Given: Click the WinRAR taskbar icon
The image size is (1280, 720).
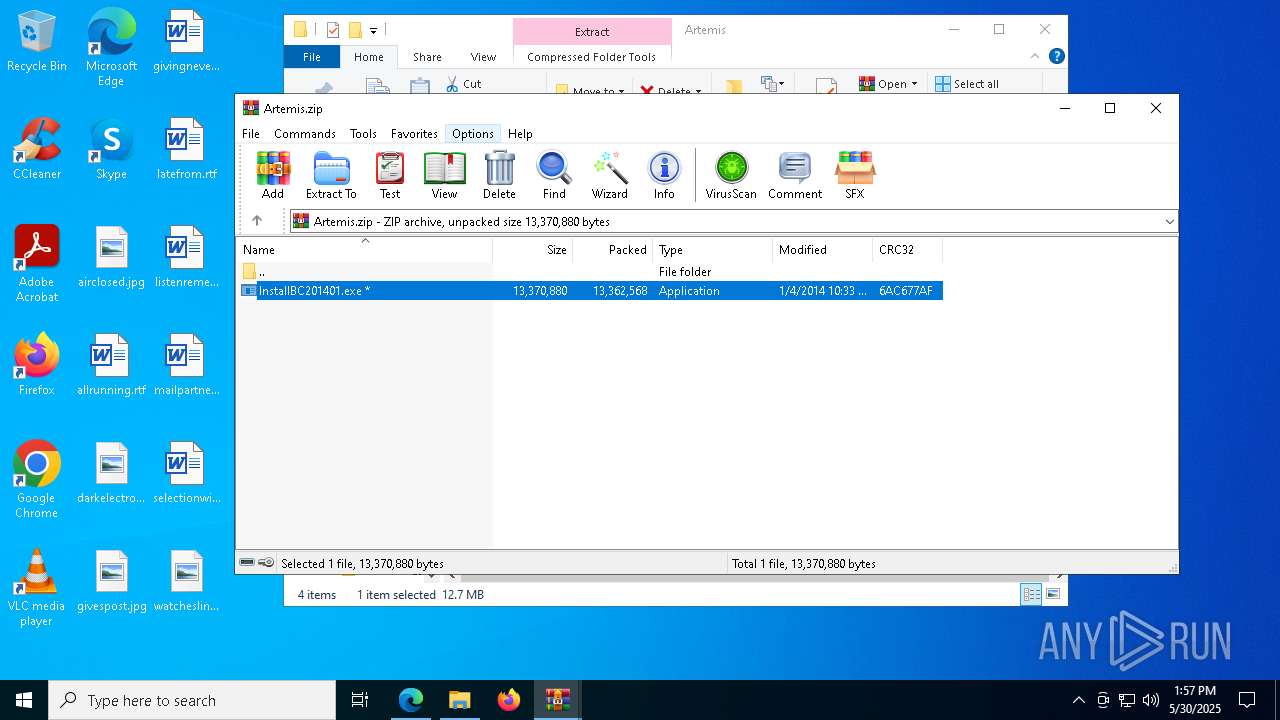Looking at the screenshot, I should pos(557,700).
